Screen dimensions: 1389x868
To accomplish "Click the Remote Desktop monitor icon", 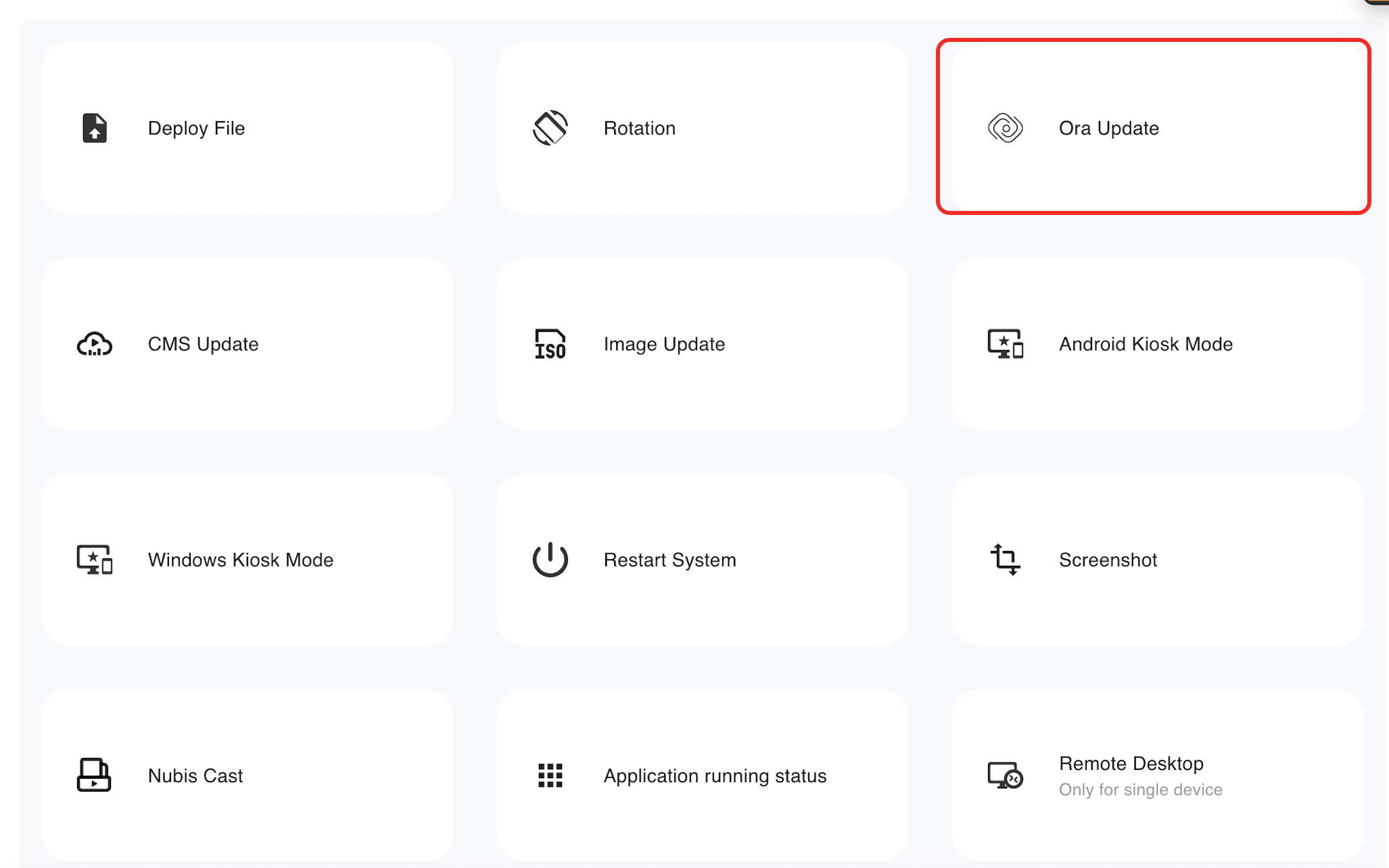I will click(x=1005, y=775).
